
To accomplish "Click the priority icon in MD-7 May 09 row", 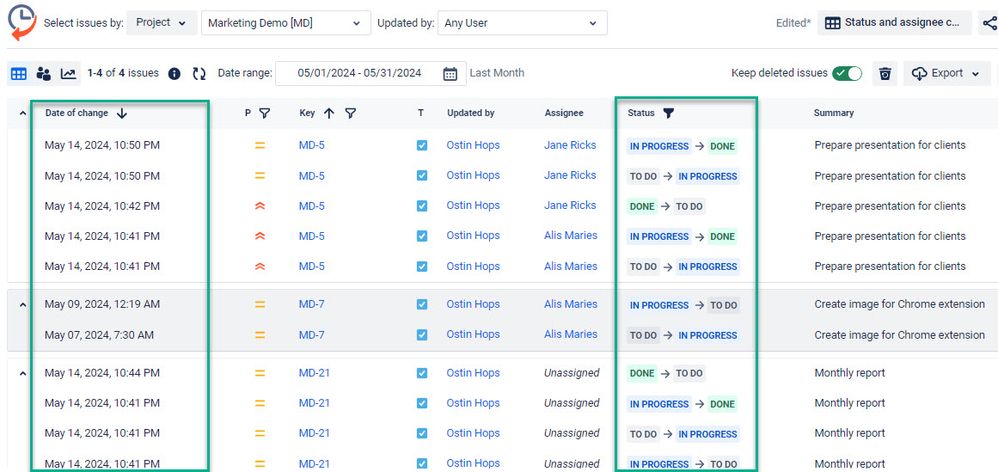I will click(x=260, y=305).
